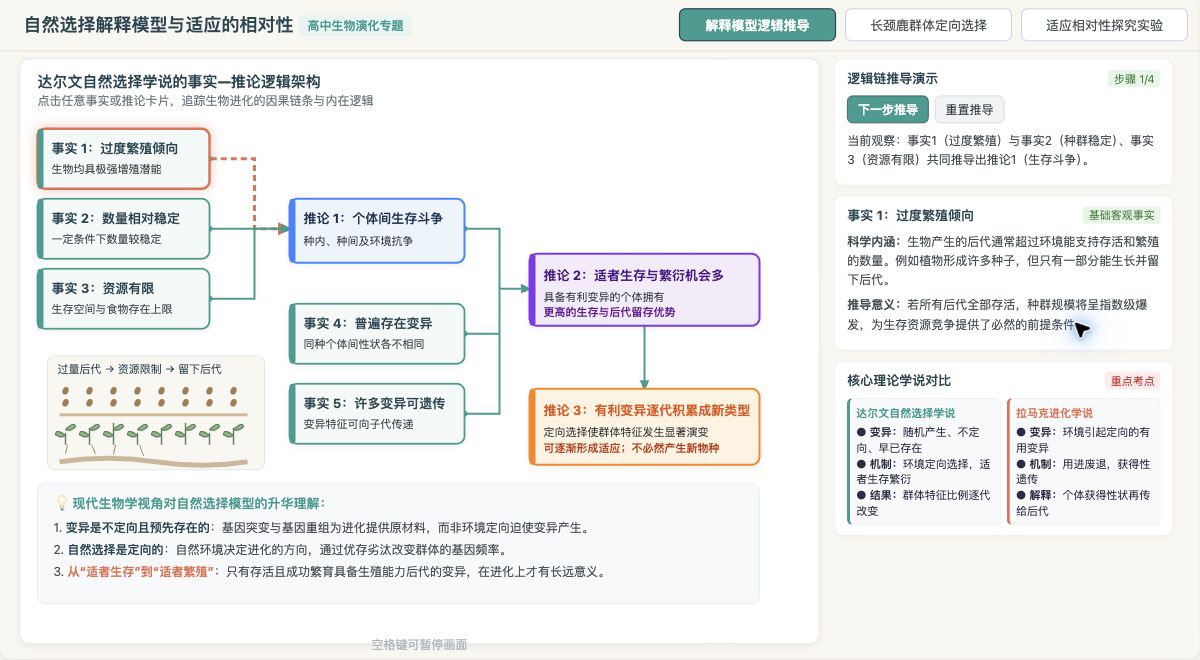Image resolution: width=1200 pixels, height=660 pixels.
Task: Switch to 解释模型逻辑推导 tab
Action: [x=757, y=25]
